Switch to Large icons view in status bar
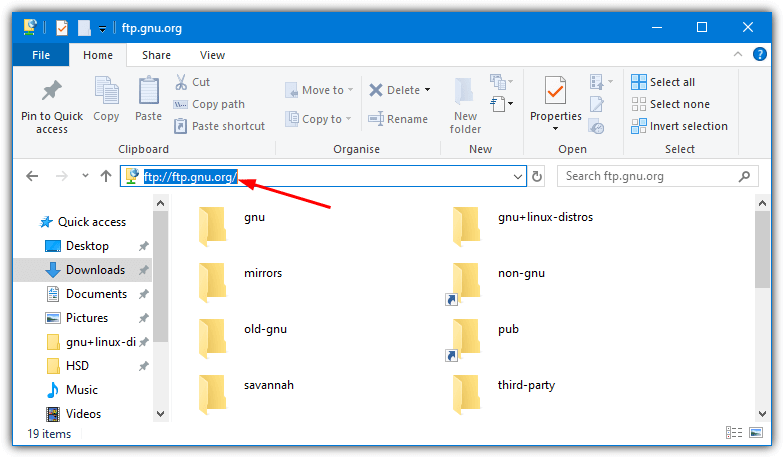 (756, 432)
